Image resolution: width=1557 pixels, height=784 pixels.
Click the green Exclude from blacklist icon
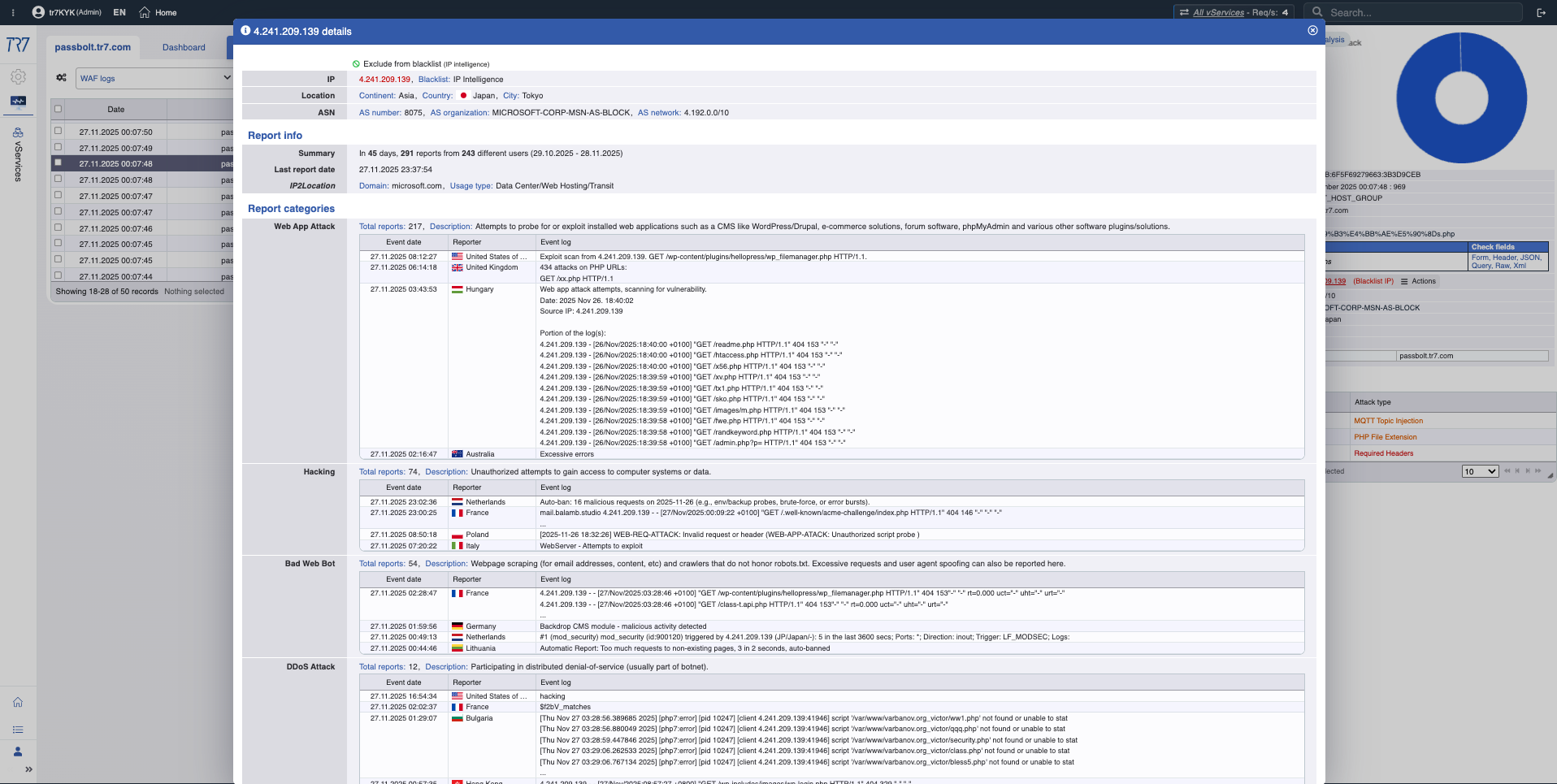click(356, 63)
